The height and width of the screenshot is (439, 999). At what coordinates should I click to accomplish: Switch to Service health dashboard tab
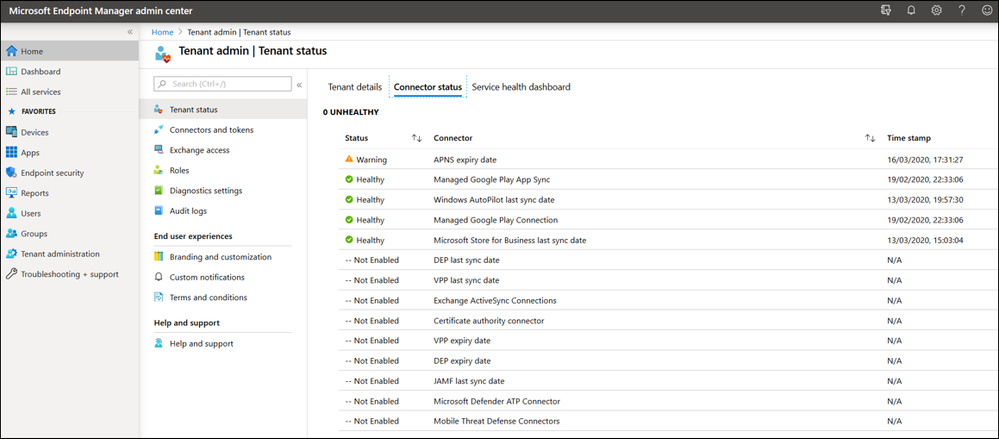pyautogui.click(x=521, y=87)
